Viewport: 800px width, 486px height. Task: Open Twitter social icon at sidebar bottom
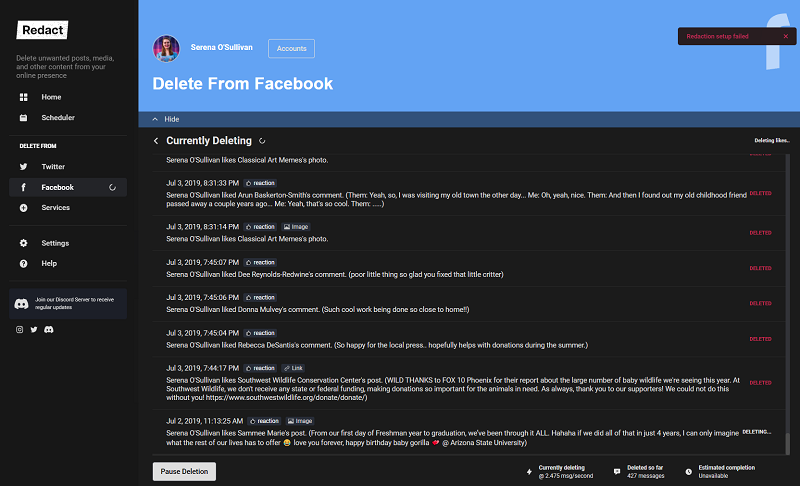[x=34, y=329]
